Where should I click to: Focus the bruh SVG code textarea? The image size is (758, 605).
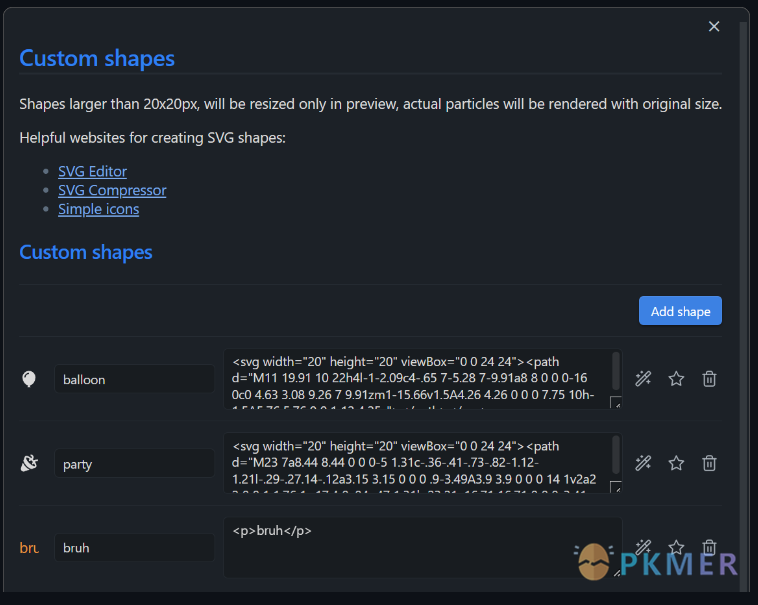[422, 547]
